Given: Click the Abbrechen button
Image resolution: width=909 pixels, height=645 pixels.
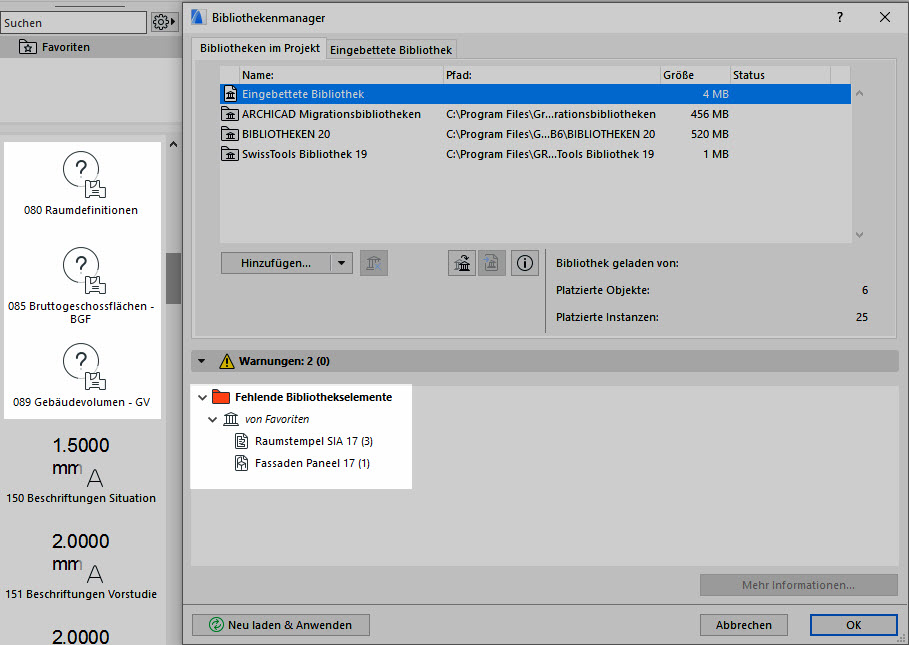Looking at the screenshot, I should click(x=744, y=625).
